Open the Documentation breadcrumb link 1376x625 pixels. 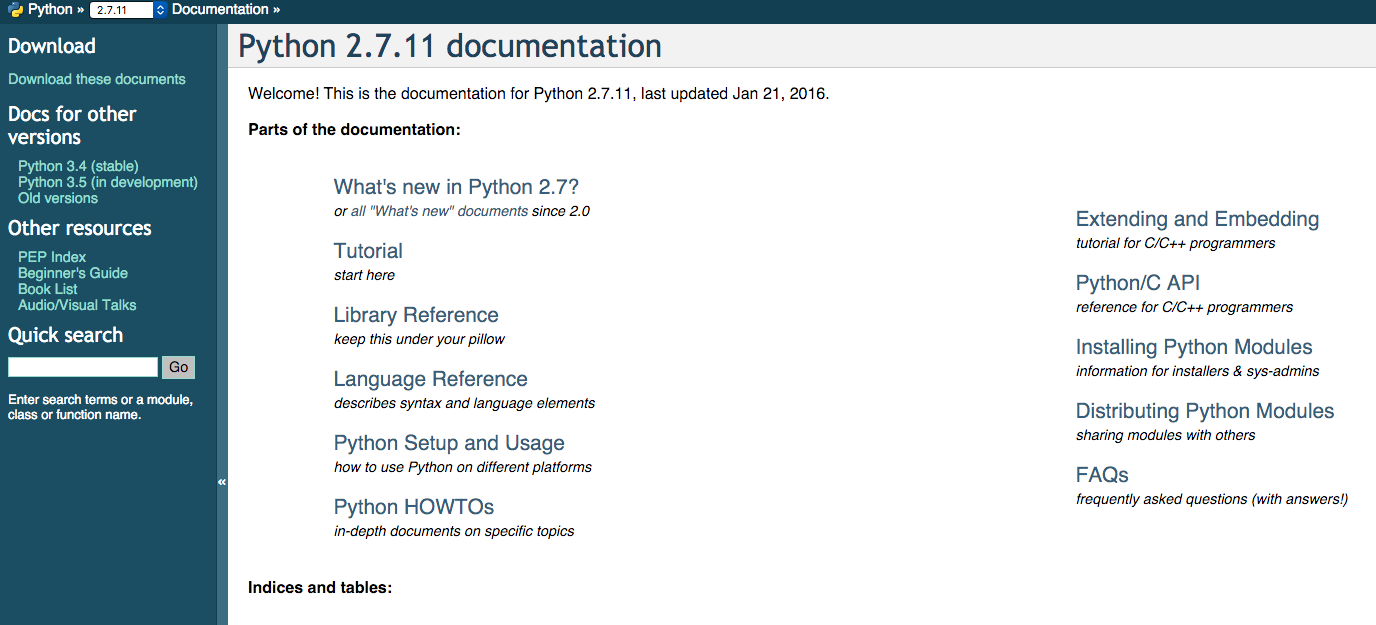(220, 10)
